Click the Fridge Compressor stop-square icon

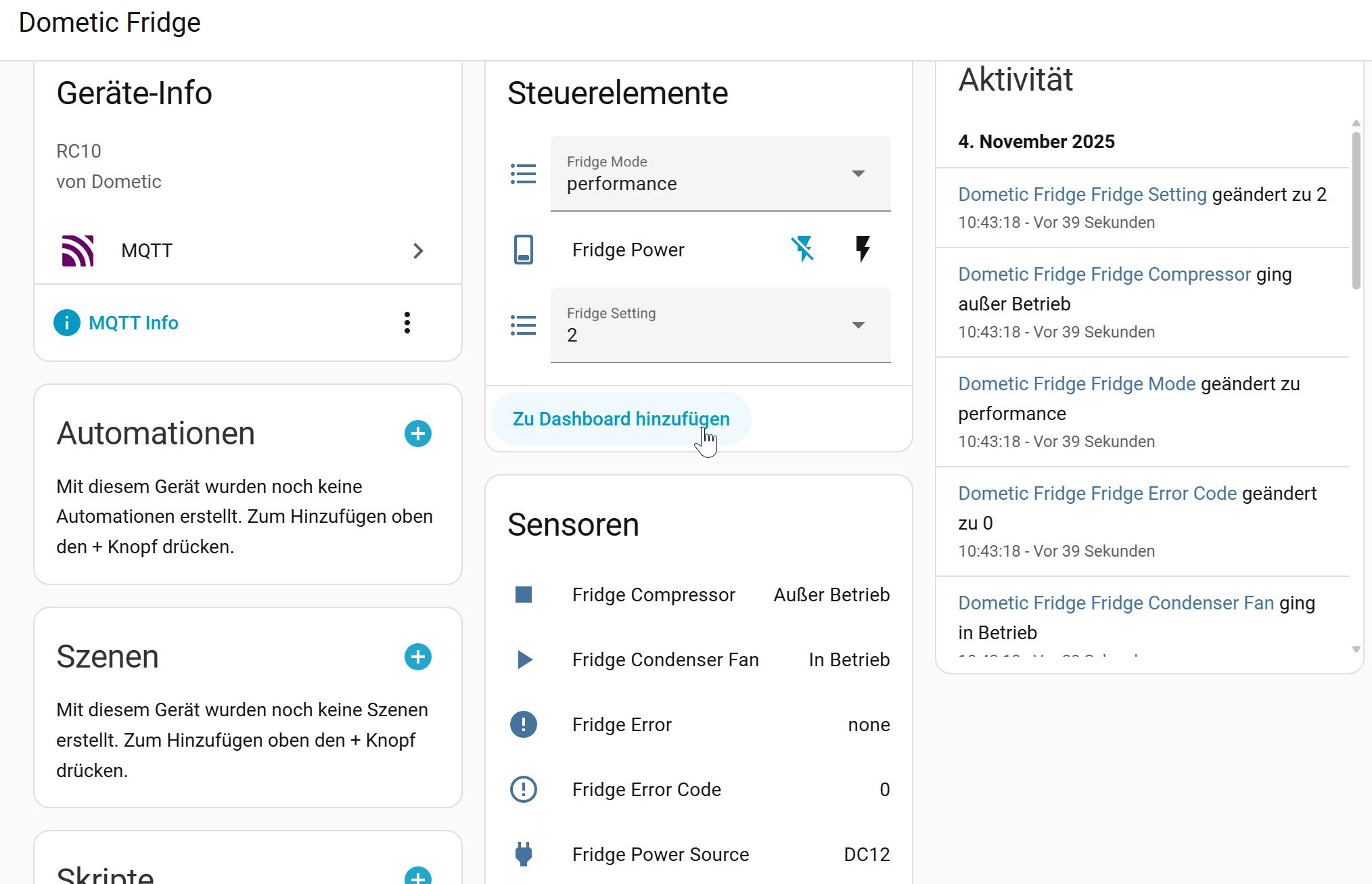523,595
